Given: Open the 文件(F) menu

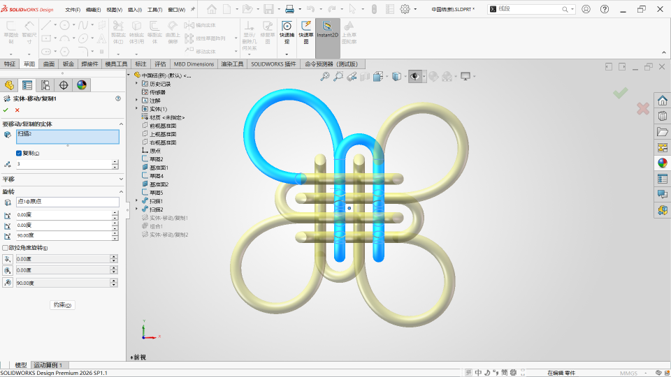Looking at the screenshot, I should [x=73, y=9].
